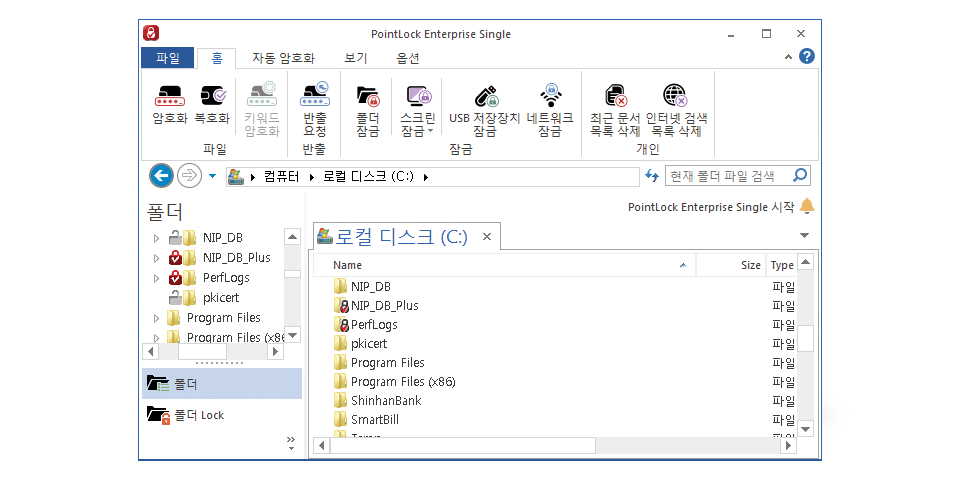Click 인터넷 검색 목록 삭제 icon
The image size is (960, 480).
(x=675, y=96)
